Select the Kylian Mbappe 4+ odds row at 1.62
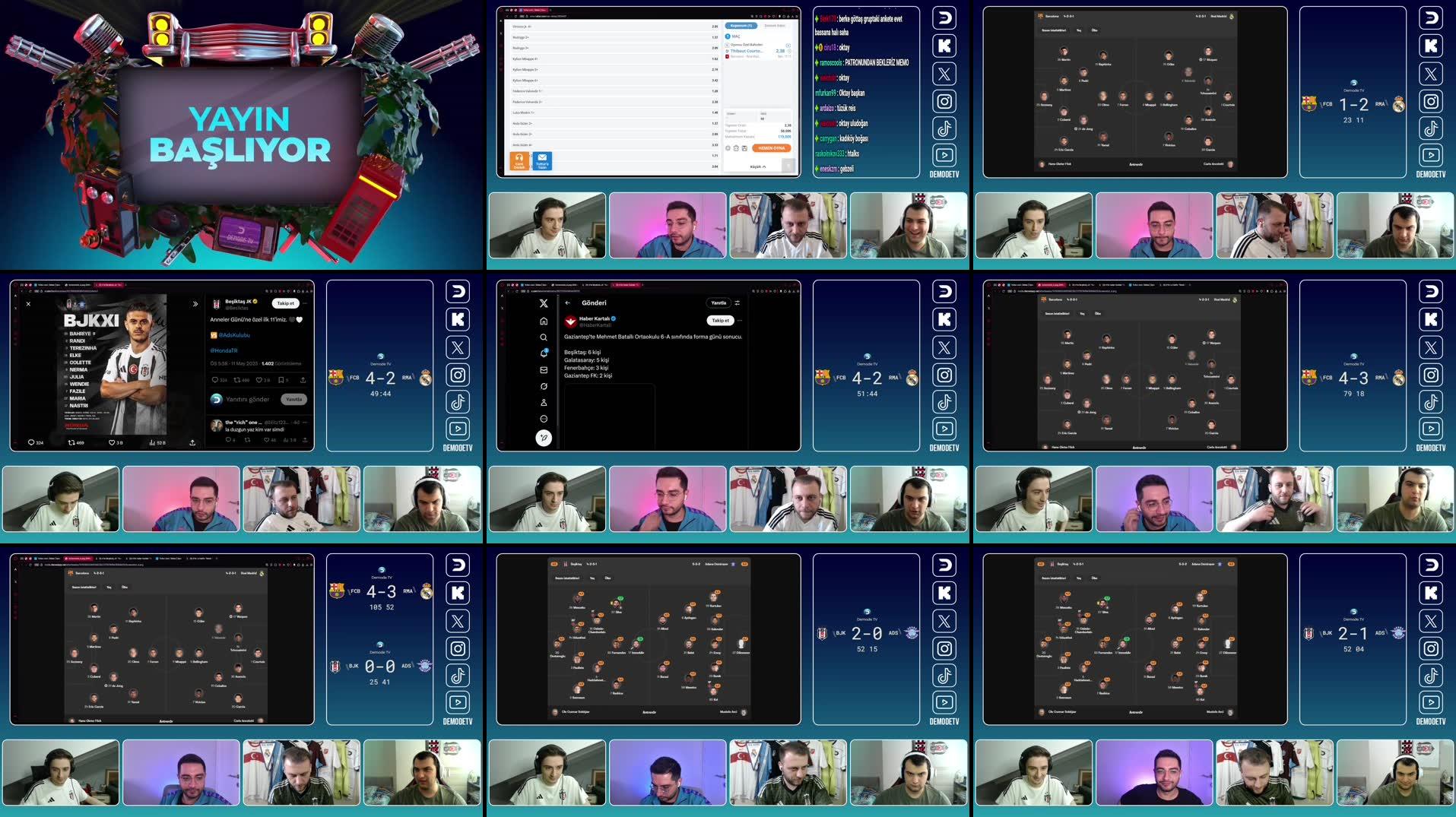 614,59
